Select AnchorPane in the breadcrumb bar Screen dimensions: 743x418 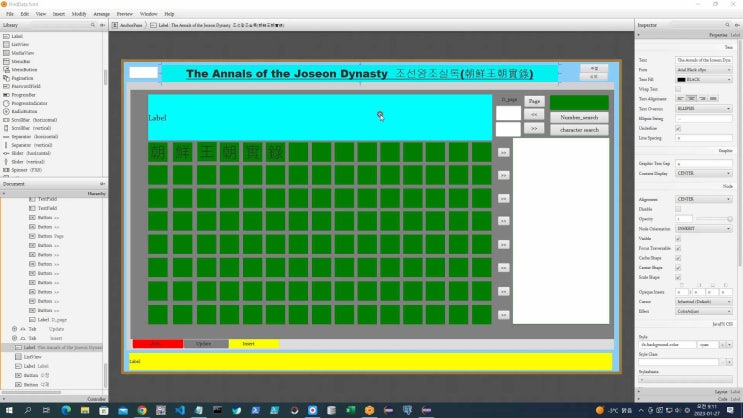(x=130, y=25)
